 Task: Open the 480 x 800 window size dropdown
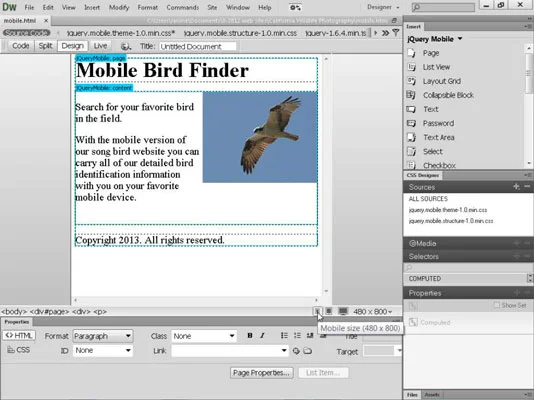[x=373, y=311]
